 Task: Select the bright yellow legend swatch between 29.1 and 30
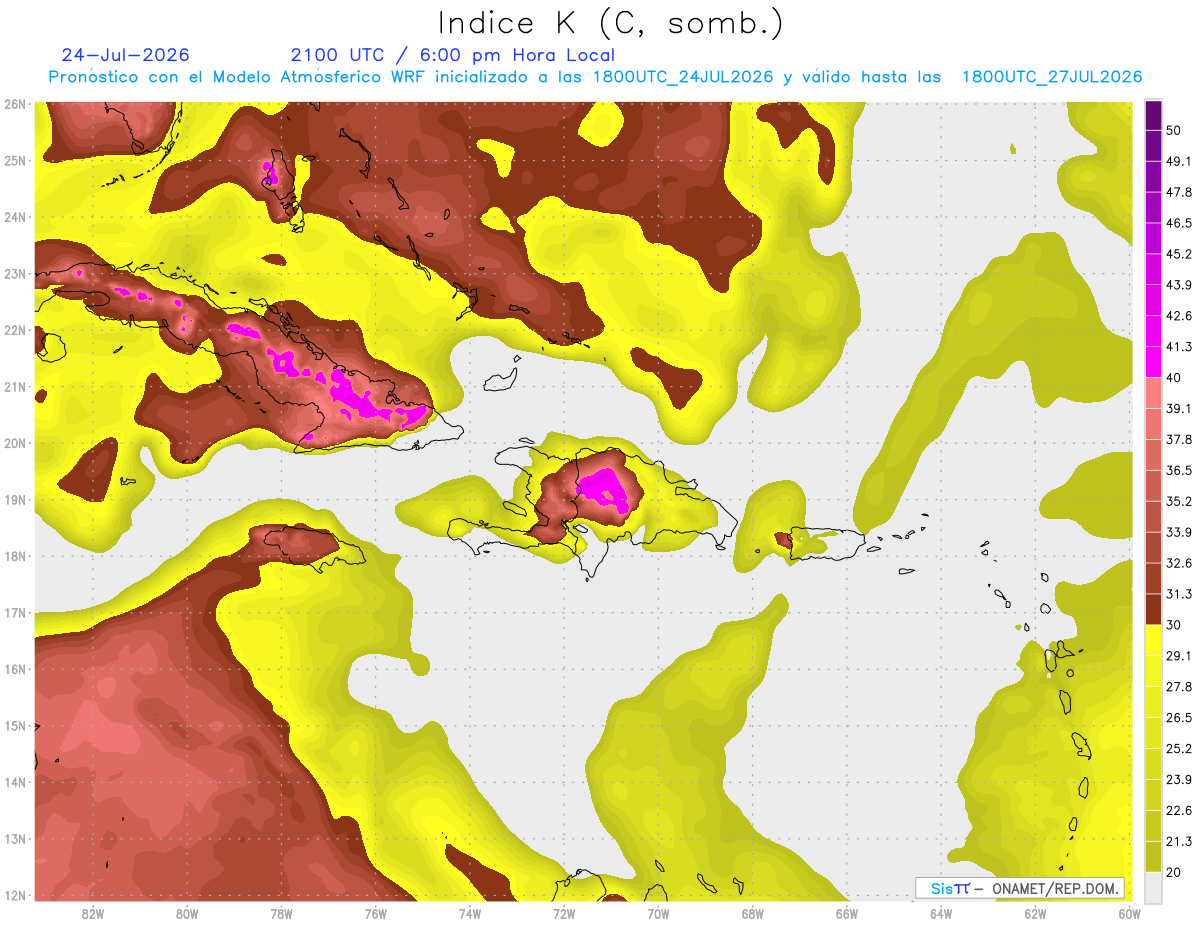pyautogui.click(x=1153, y=640)
